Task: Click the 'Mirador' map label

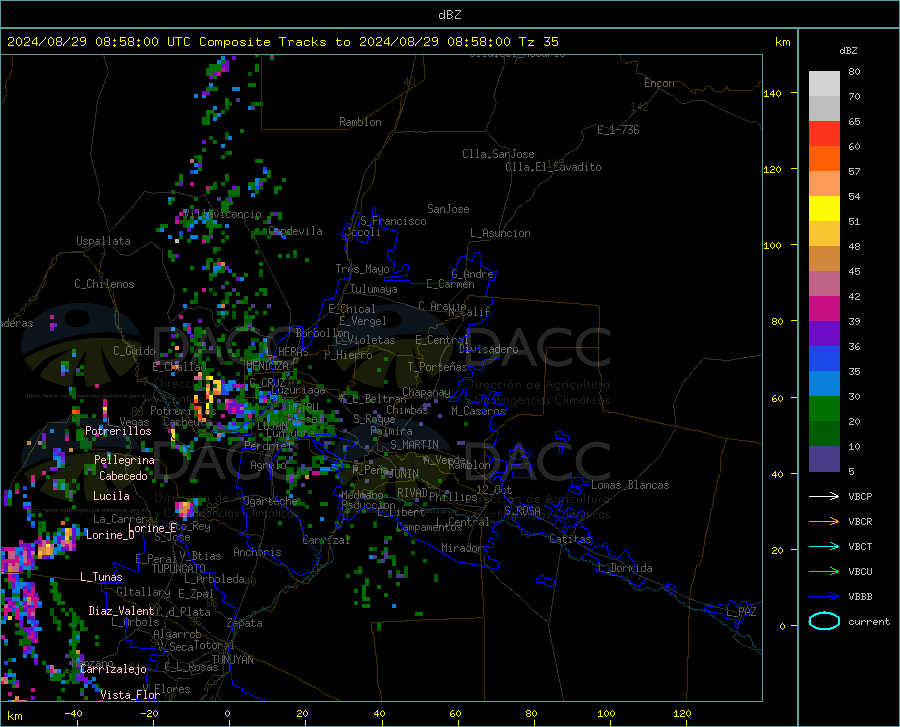Action: coord(462,548)
